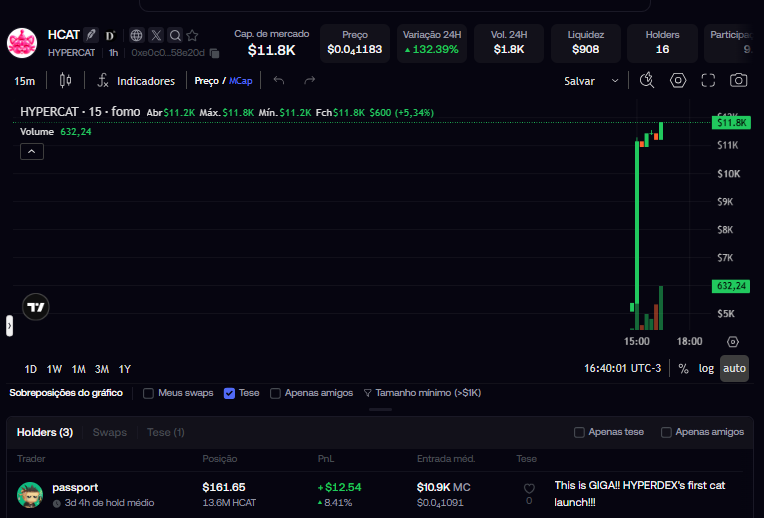Click the fx indicator templates icon

(102, 80)
